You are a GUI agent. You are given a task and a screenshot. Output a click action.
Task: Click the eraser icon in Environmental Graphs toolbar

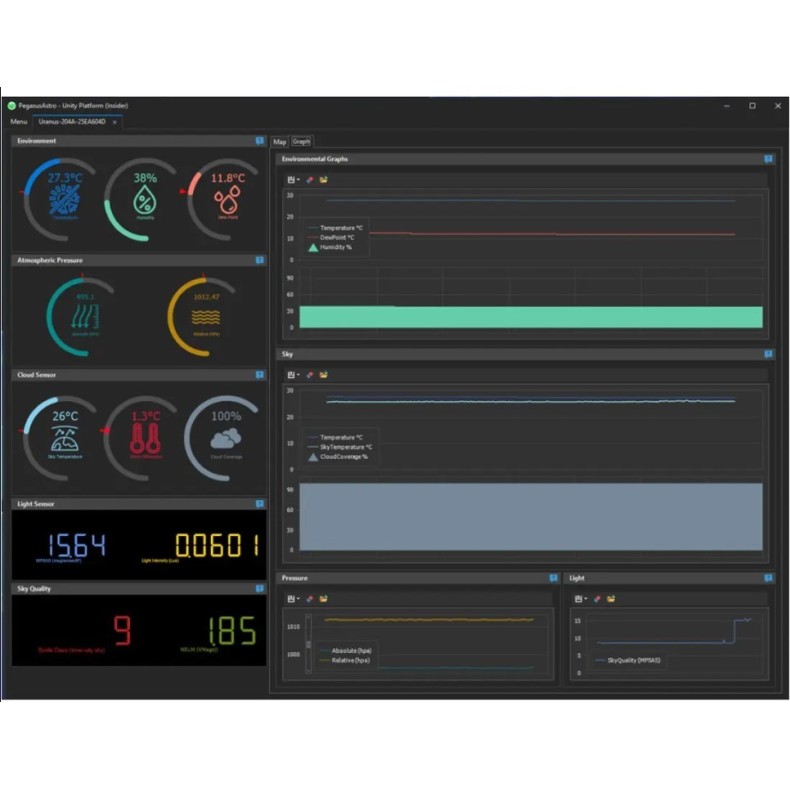coord(310,180)
